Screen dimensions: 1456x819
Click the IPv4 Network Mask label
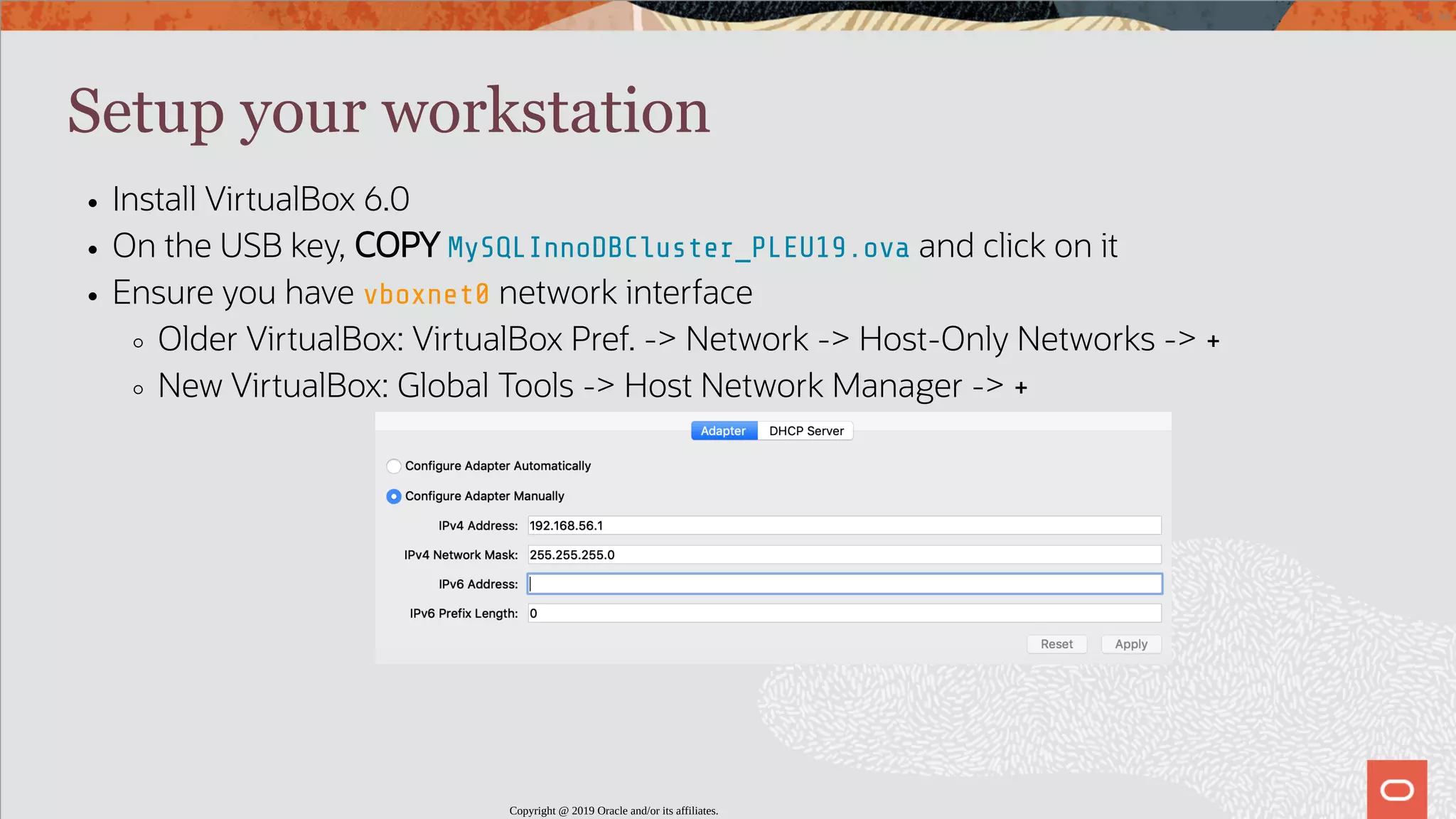click(461, 555)
